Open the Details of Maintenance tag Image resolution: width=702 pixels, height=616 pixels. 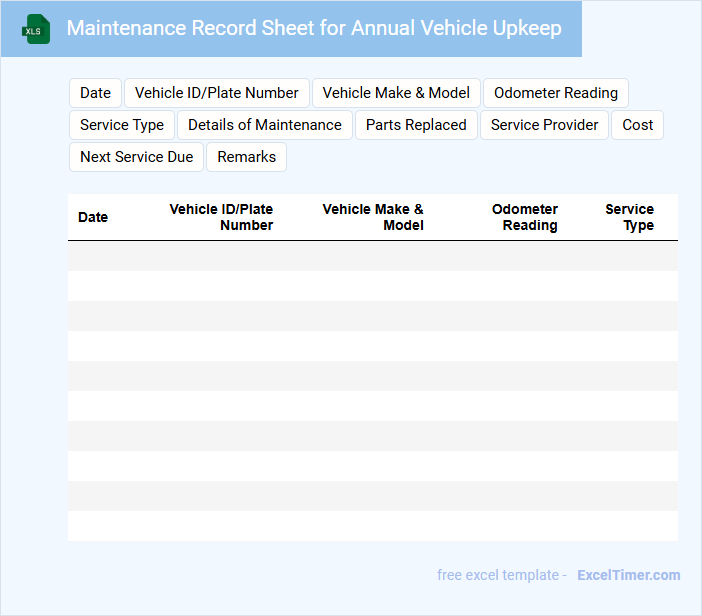point(265,125)
